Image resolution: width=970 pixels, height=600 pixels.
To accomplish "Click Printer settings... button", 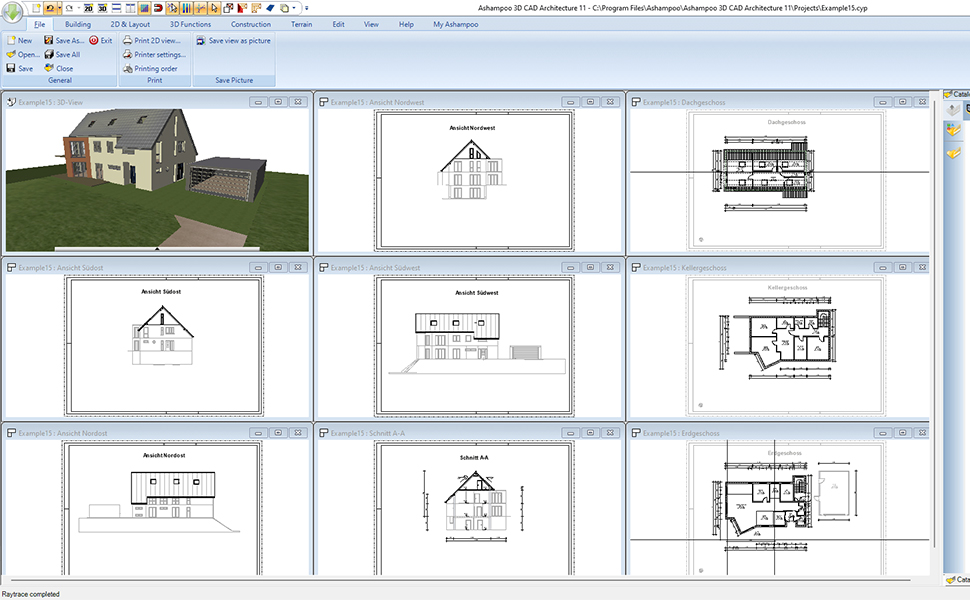I will click(x=160, y=55).
